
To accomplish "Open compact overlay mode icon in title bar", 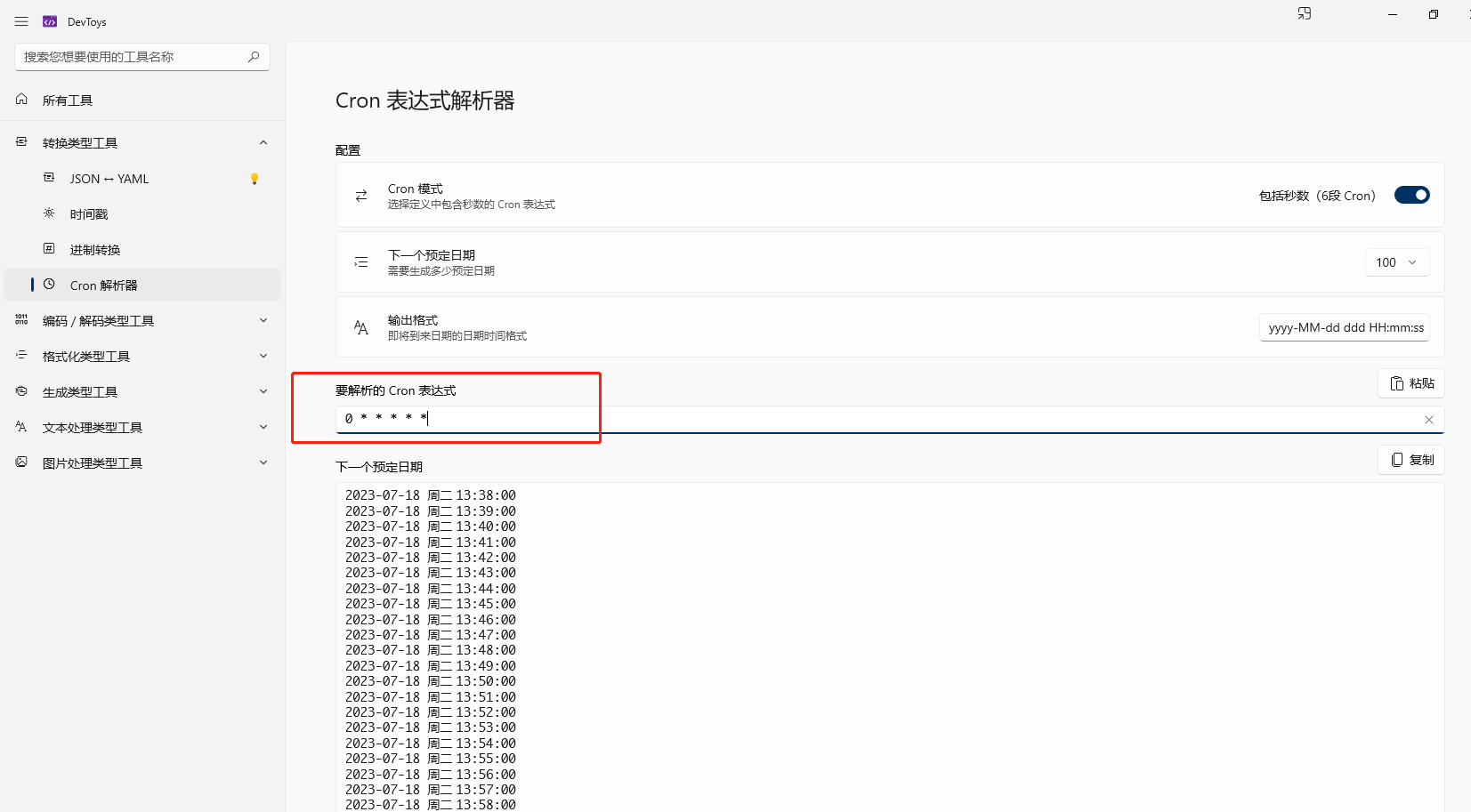I will (1305, 13).
